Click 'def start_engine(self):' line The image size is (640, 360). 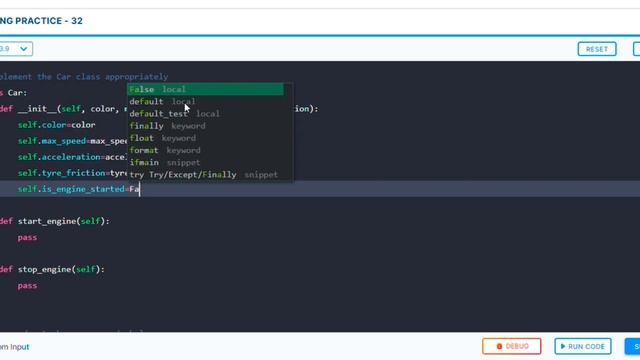(x=55, y=221)
